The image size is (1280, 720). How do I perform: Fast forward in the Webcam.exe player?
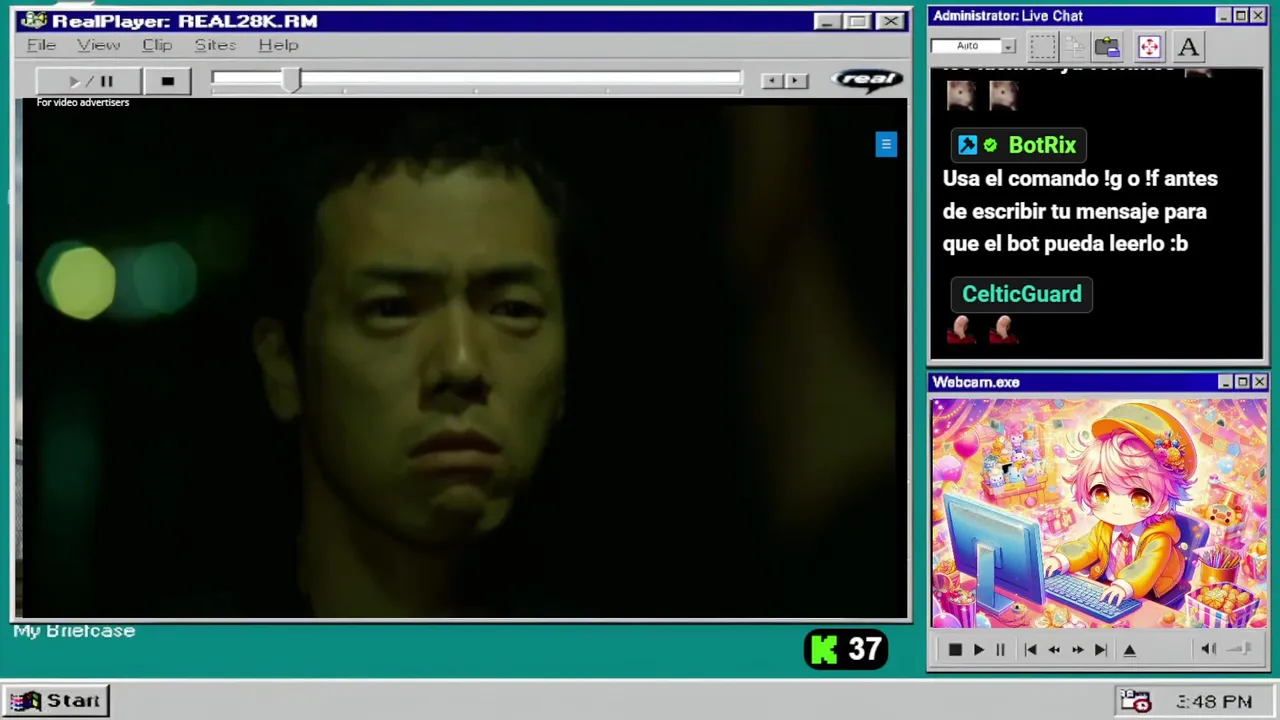(x=1077, y=650)
